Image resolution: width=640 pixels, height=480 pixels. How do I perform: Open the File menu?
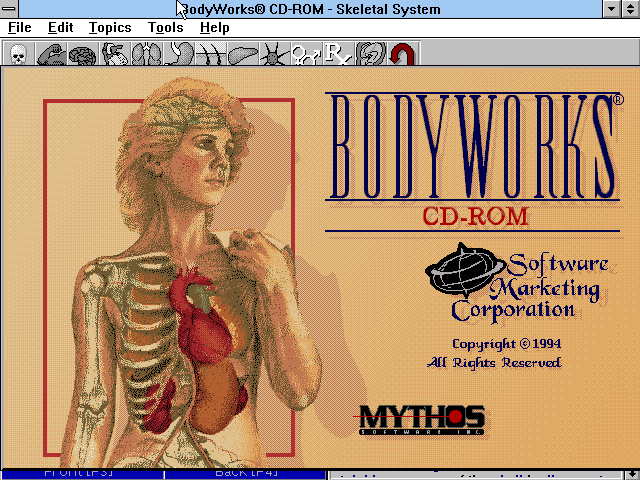click(x=19, y=28)
